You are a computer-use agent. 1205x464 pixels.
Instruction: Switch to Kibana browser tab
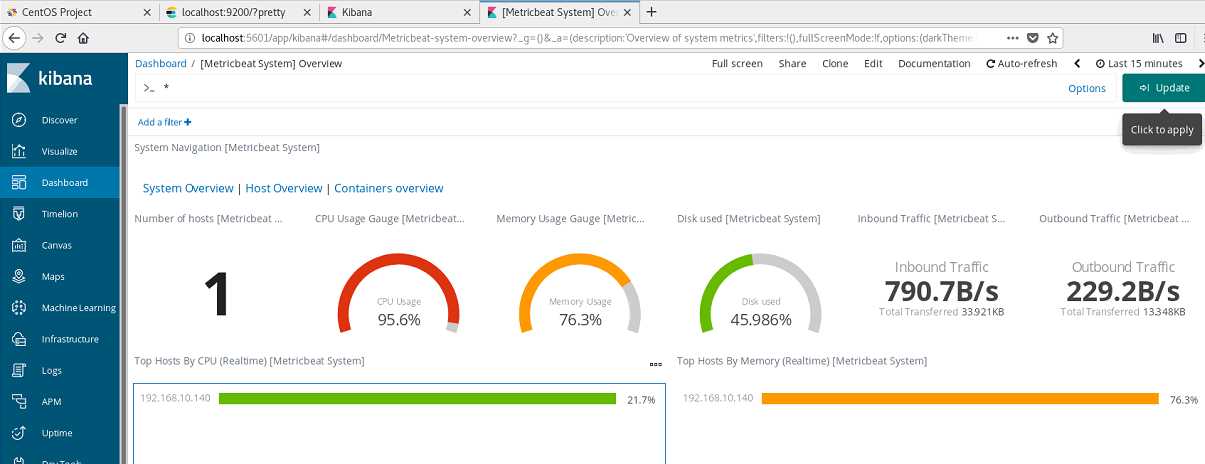398,12
